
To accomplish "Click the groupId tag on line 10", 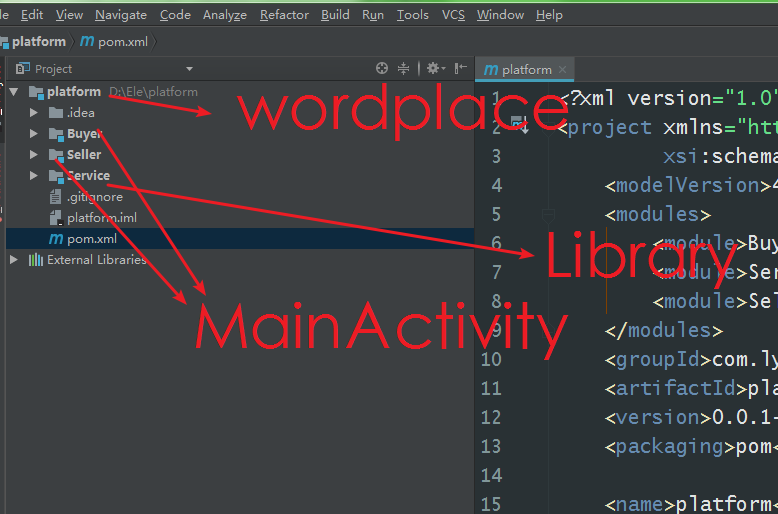I will (658, 359).
